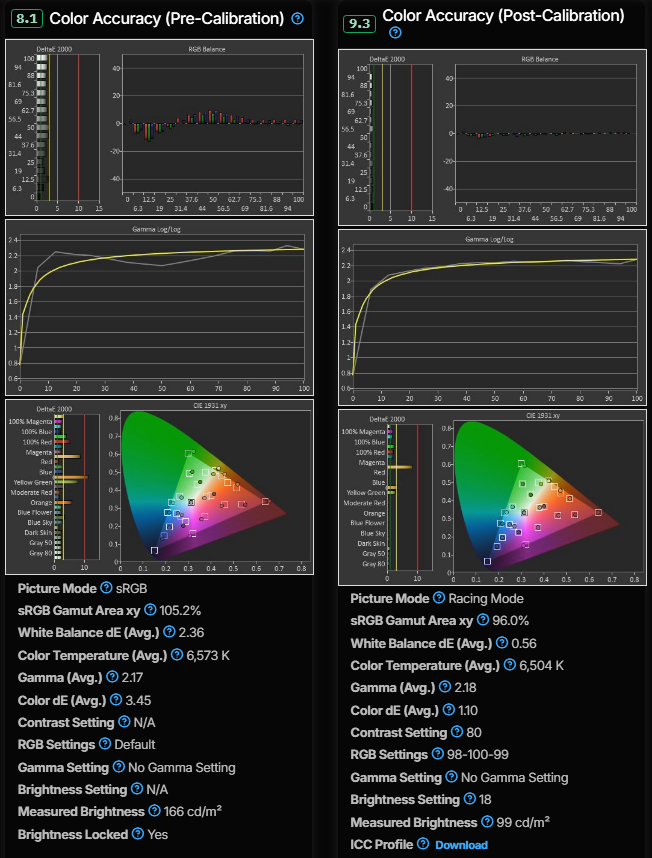Image resolution: width=652 pixels, height=858 pixels.
Task: Open help icon beside Color Accuracy (Pre-Calibration) title
Action: [297, 19]
